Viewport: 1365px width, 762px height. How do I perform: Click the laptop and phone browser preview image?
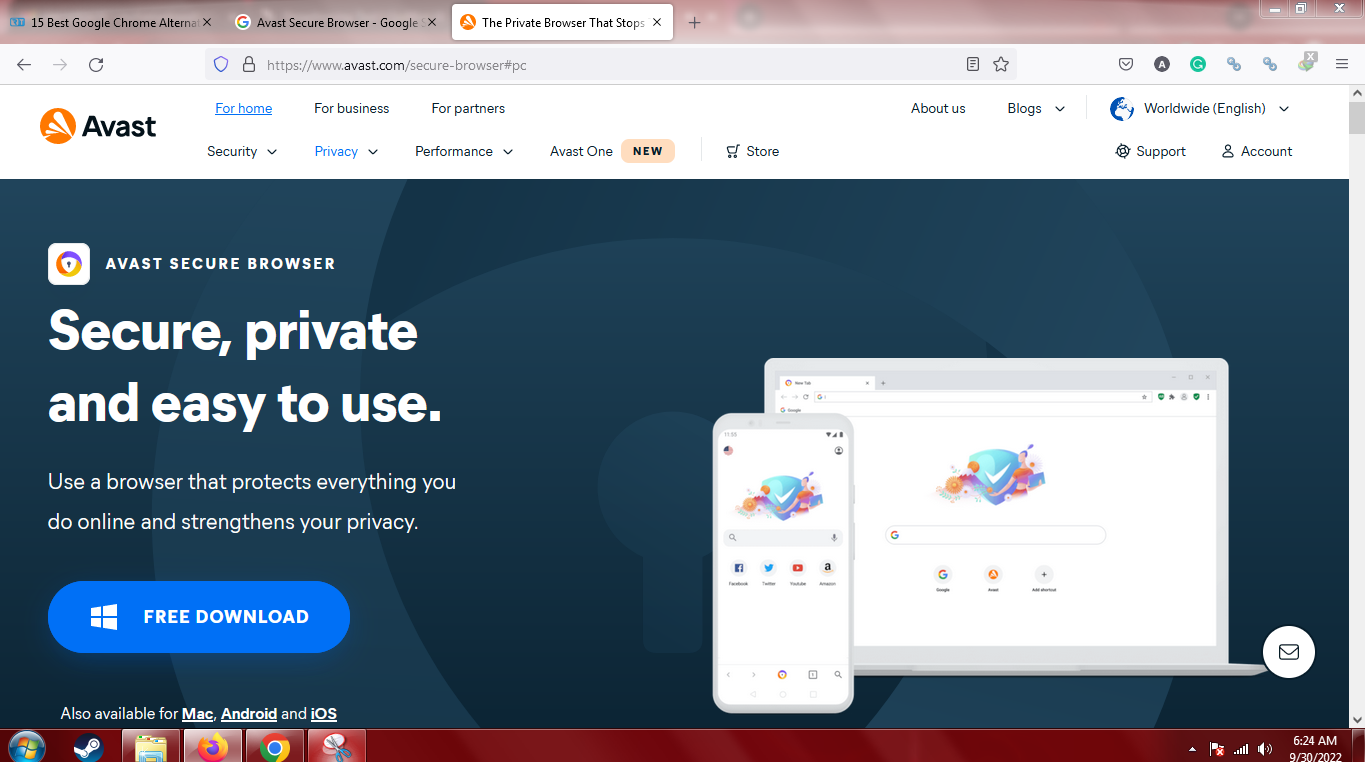tap(990, 535)
